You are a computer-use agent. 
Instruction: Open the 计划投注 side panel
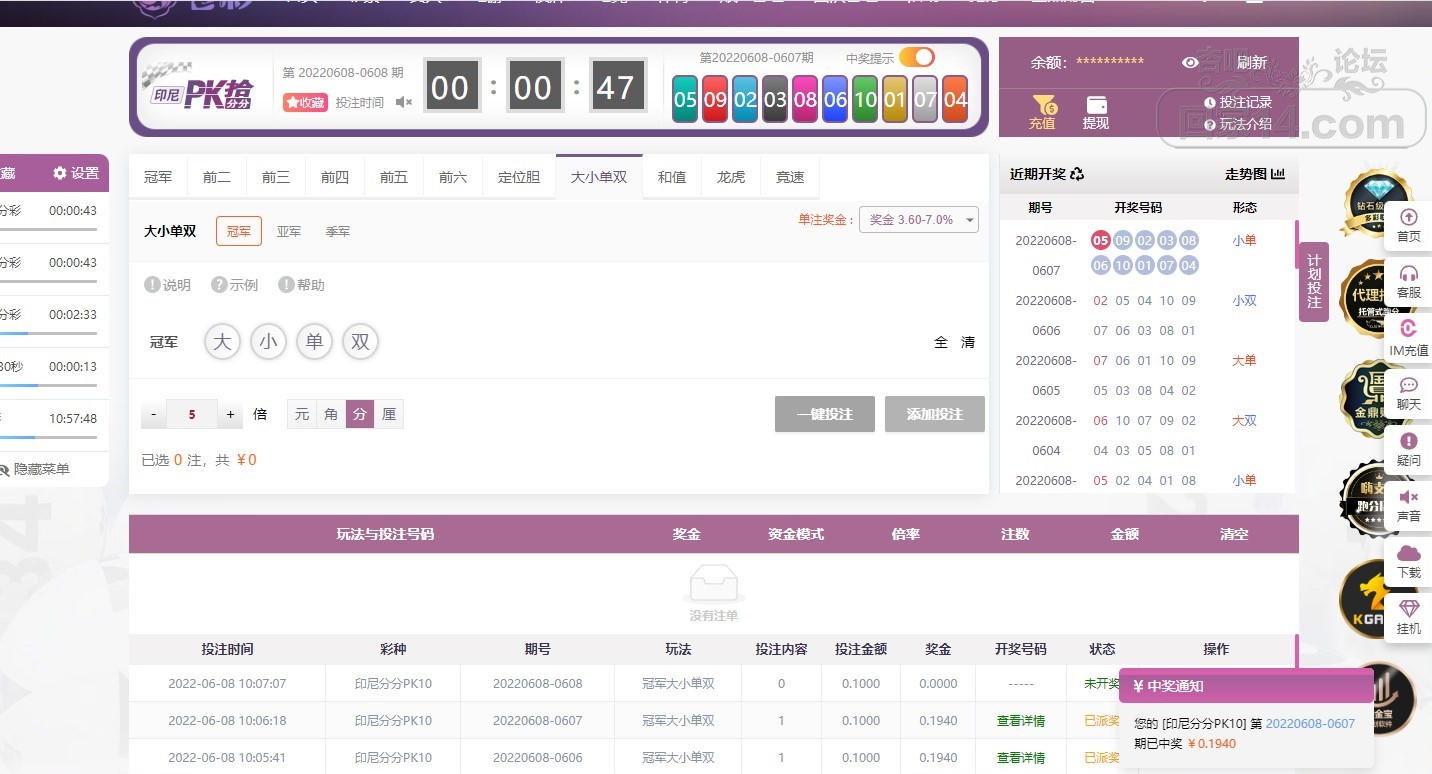click(1314, 282)
